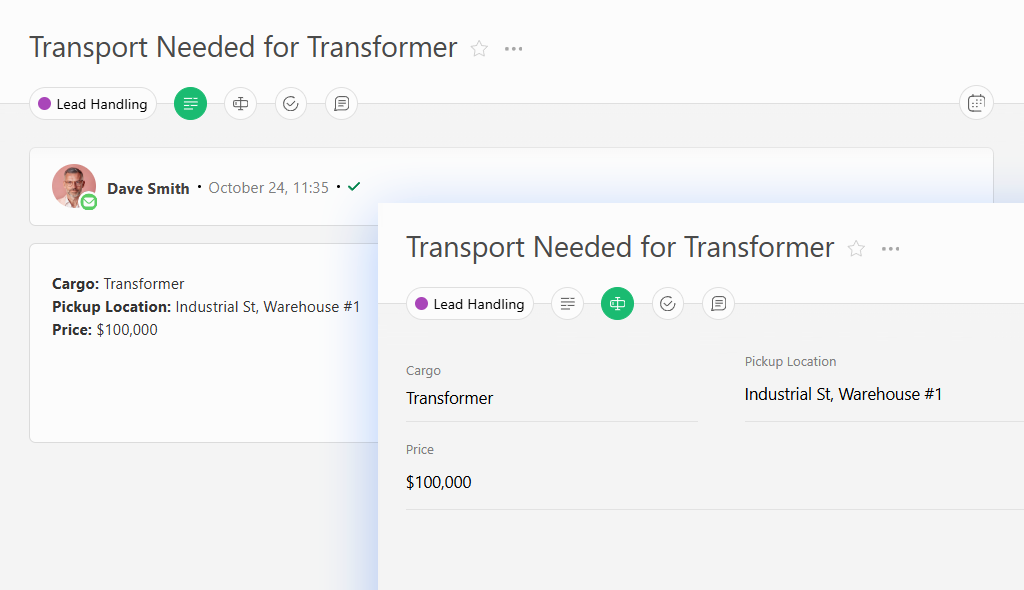
Task: Click the envelope badge on Dave Smith's avatar
Action: coord(89,202)
